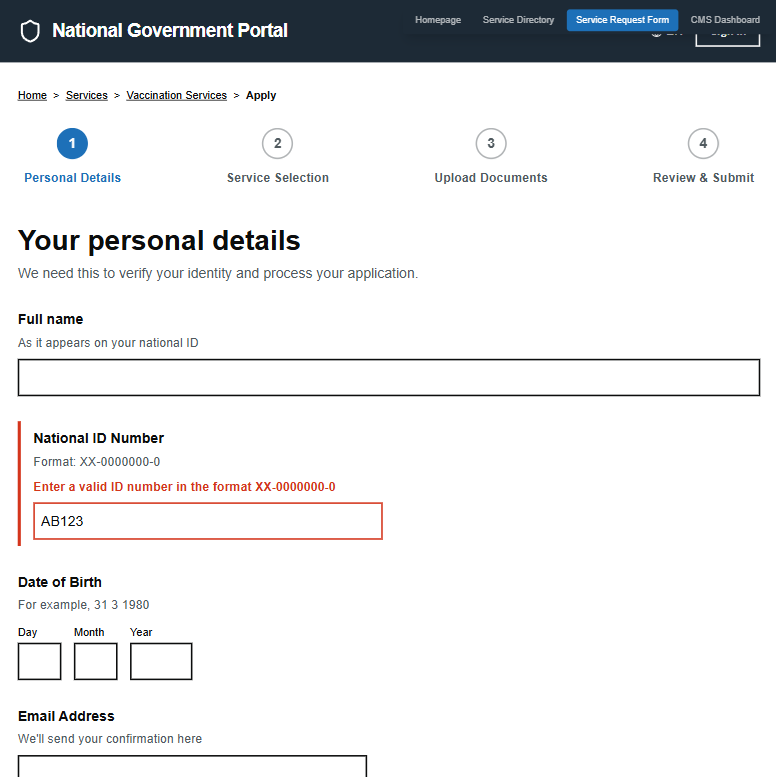Go to step 3 Upload Documents circle

click(x=490, y=144)
